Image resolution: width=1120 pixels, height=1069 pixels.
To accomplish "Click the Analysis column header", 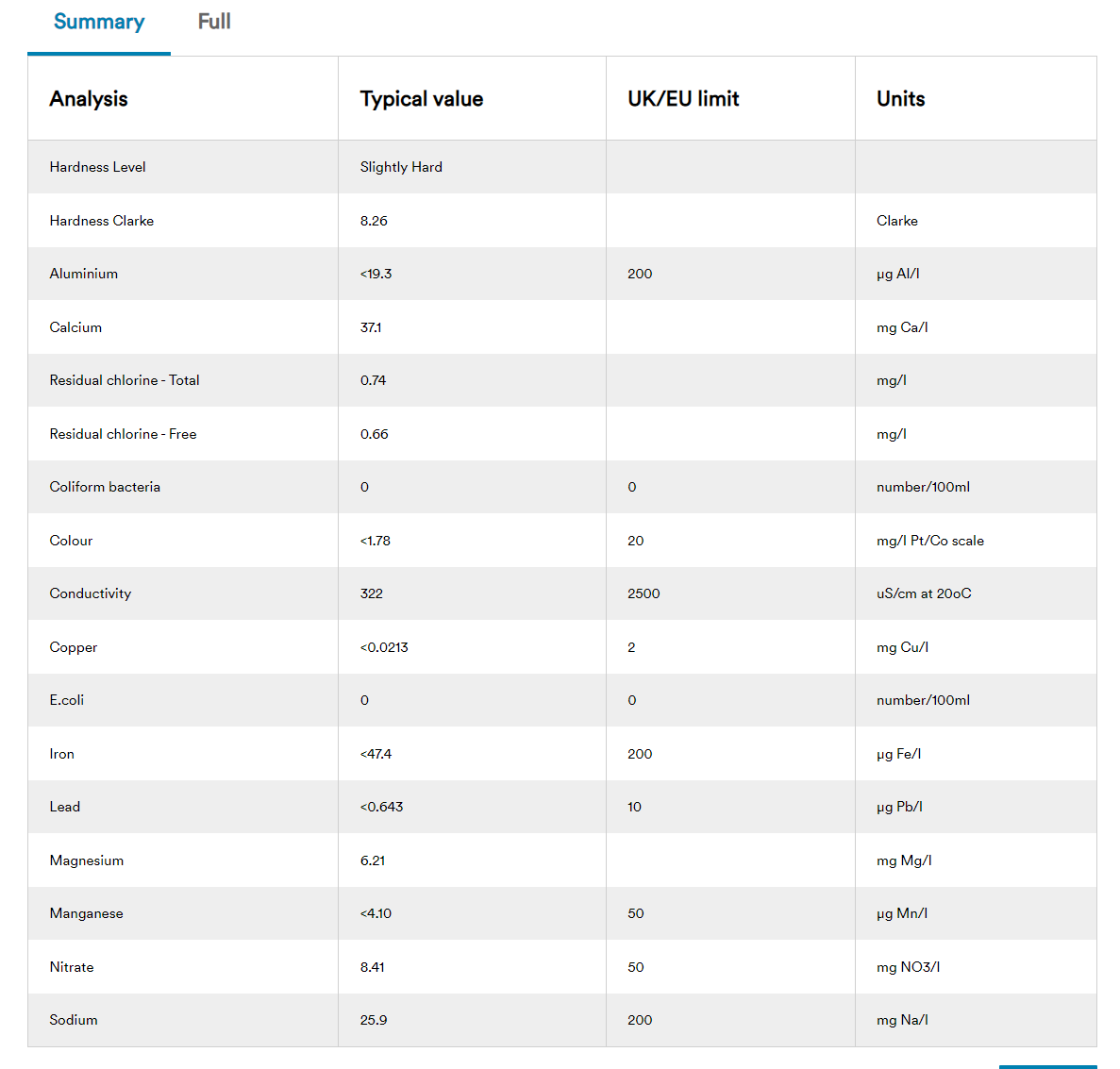I will click(89, 99).
